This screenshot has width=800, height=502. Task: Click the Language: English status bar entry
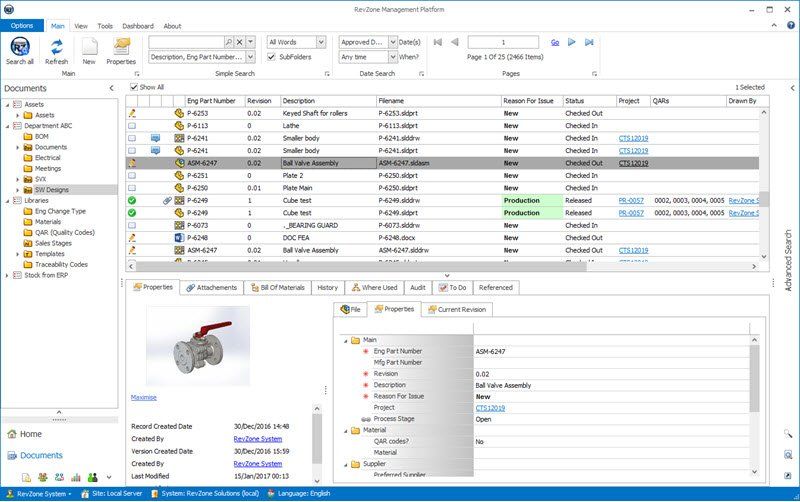[299, 494]
